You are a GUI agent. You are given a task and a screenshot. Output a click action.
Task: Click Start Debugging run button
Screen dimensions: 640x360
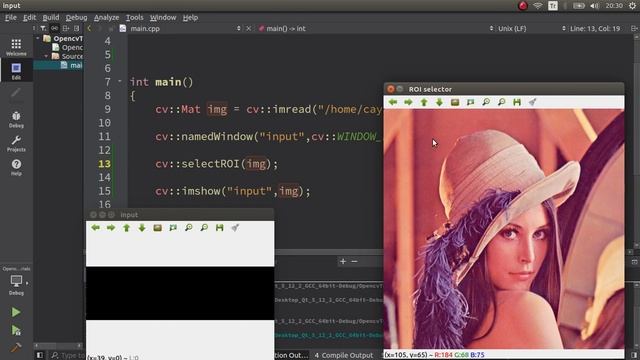pos(16,330)
